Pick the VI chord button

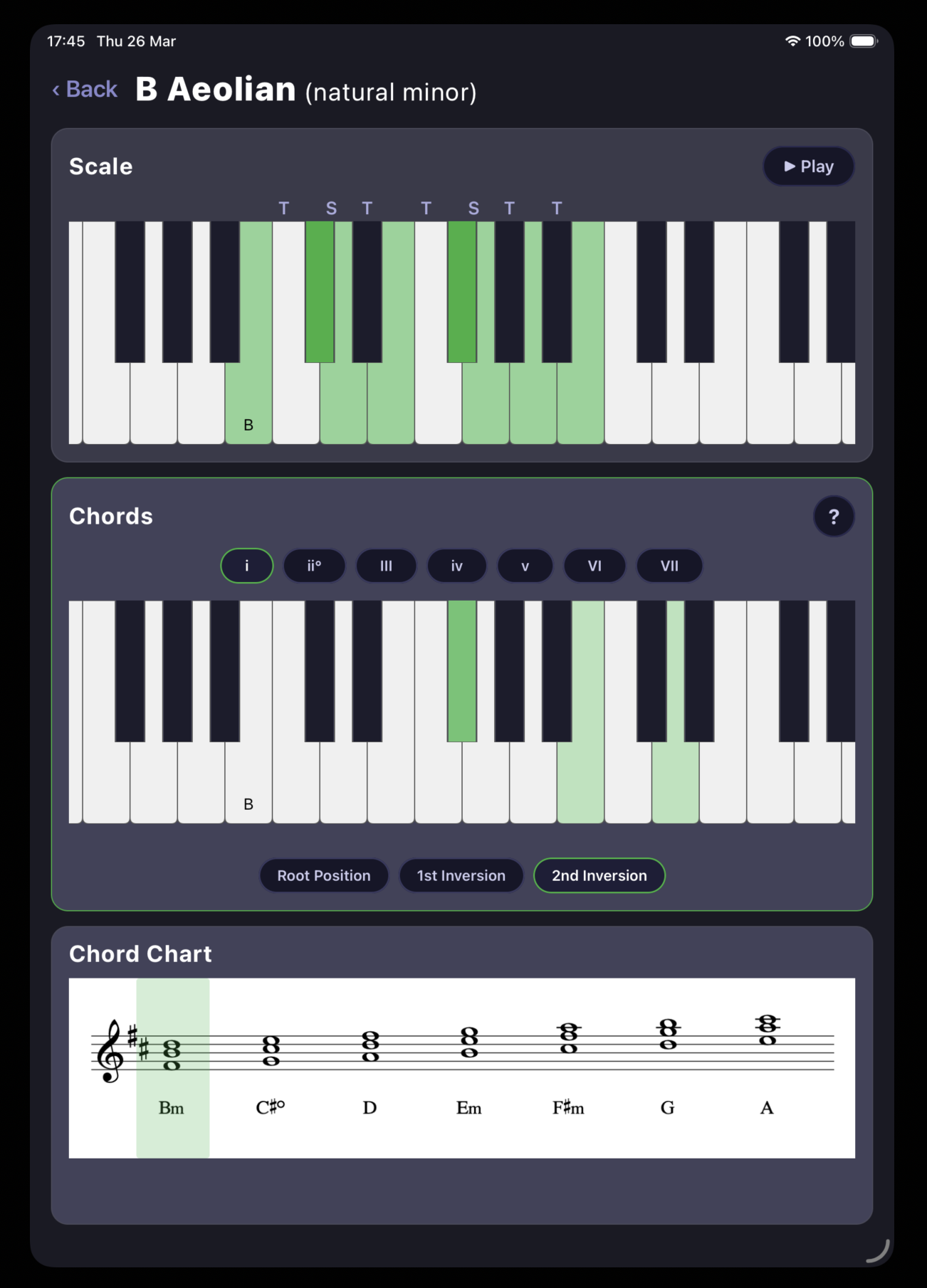point(595,566)
